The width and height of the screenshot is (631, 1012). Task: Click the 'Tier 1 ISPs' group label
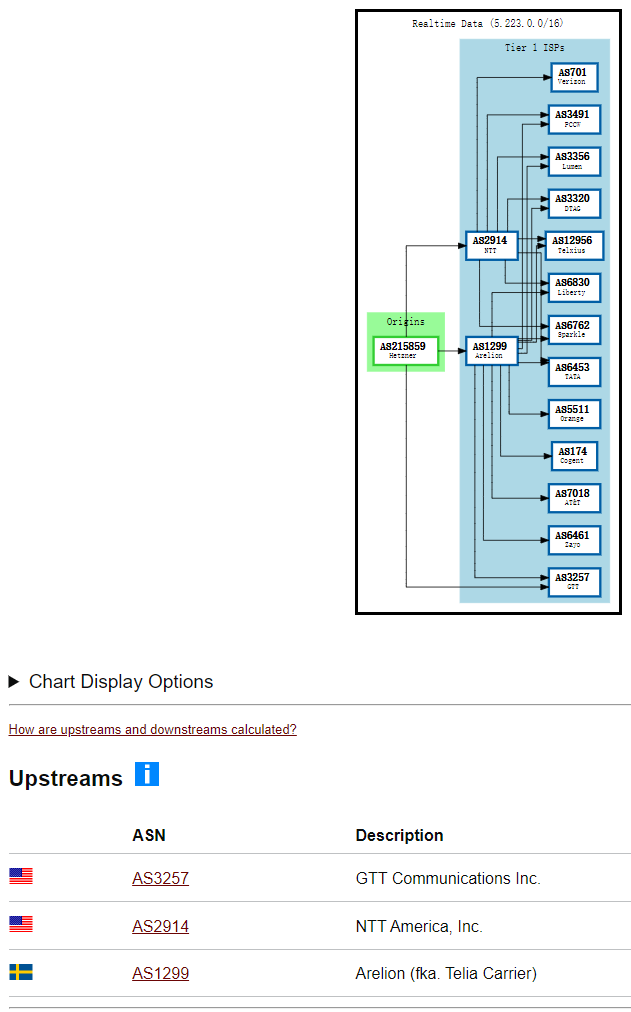pos(535,47)
